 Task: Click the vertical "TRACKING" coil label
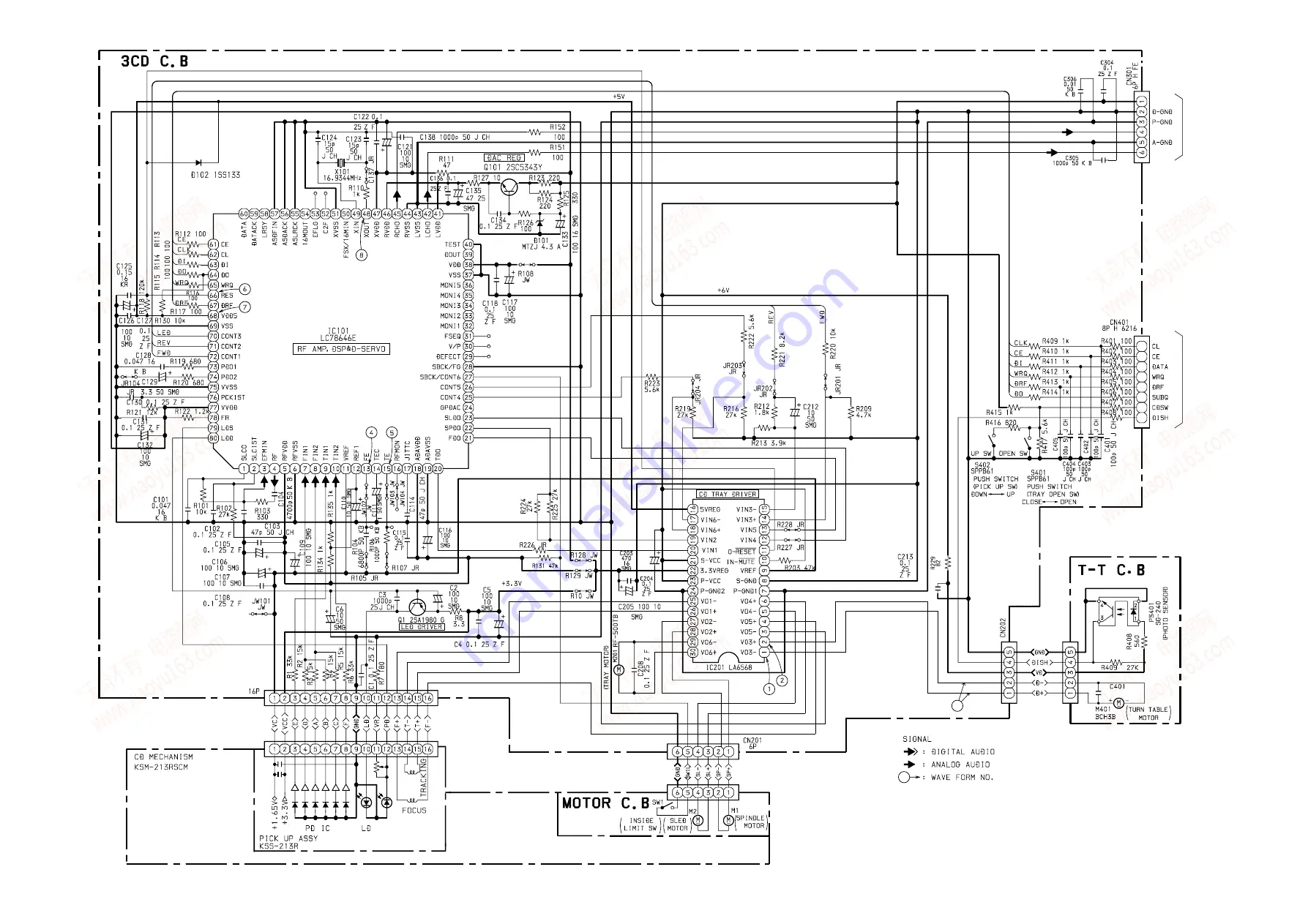point(423,777)
